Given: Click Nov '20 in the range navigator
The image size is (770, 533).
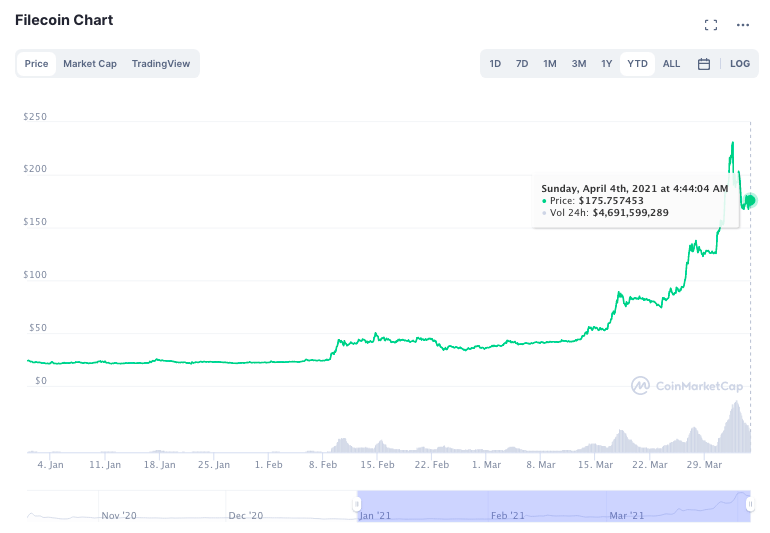Looking at the screenshot, I should [119, 516].
